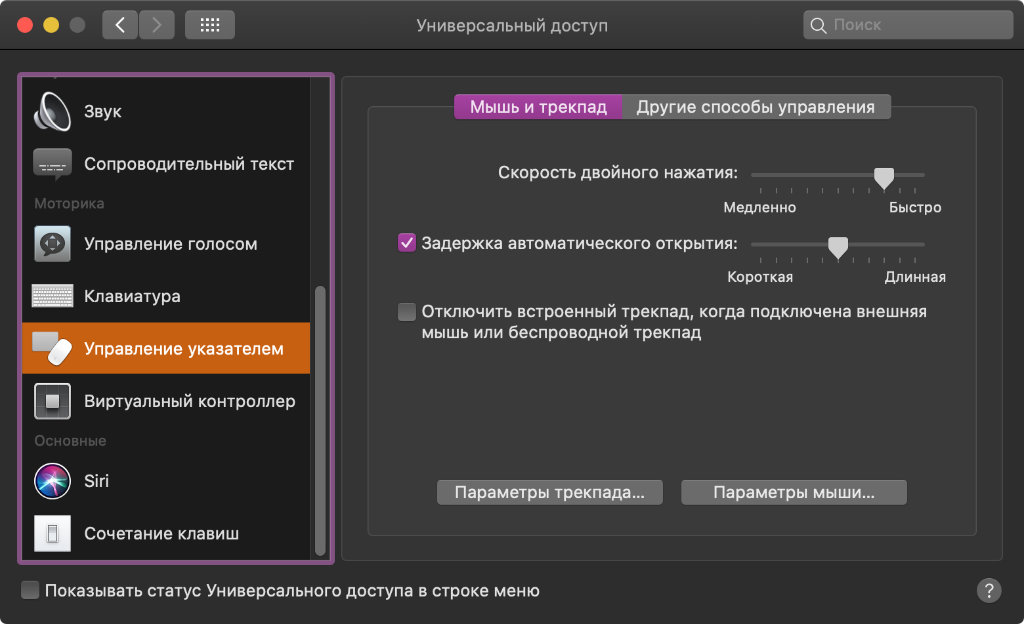
Task: Go back with the left arrow button
Action: (x=120, y=25)
